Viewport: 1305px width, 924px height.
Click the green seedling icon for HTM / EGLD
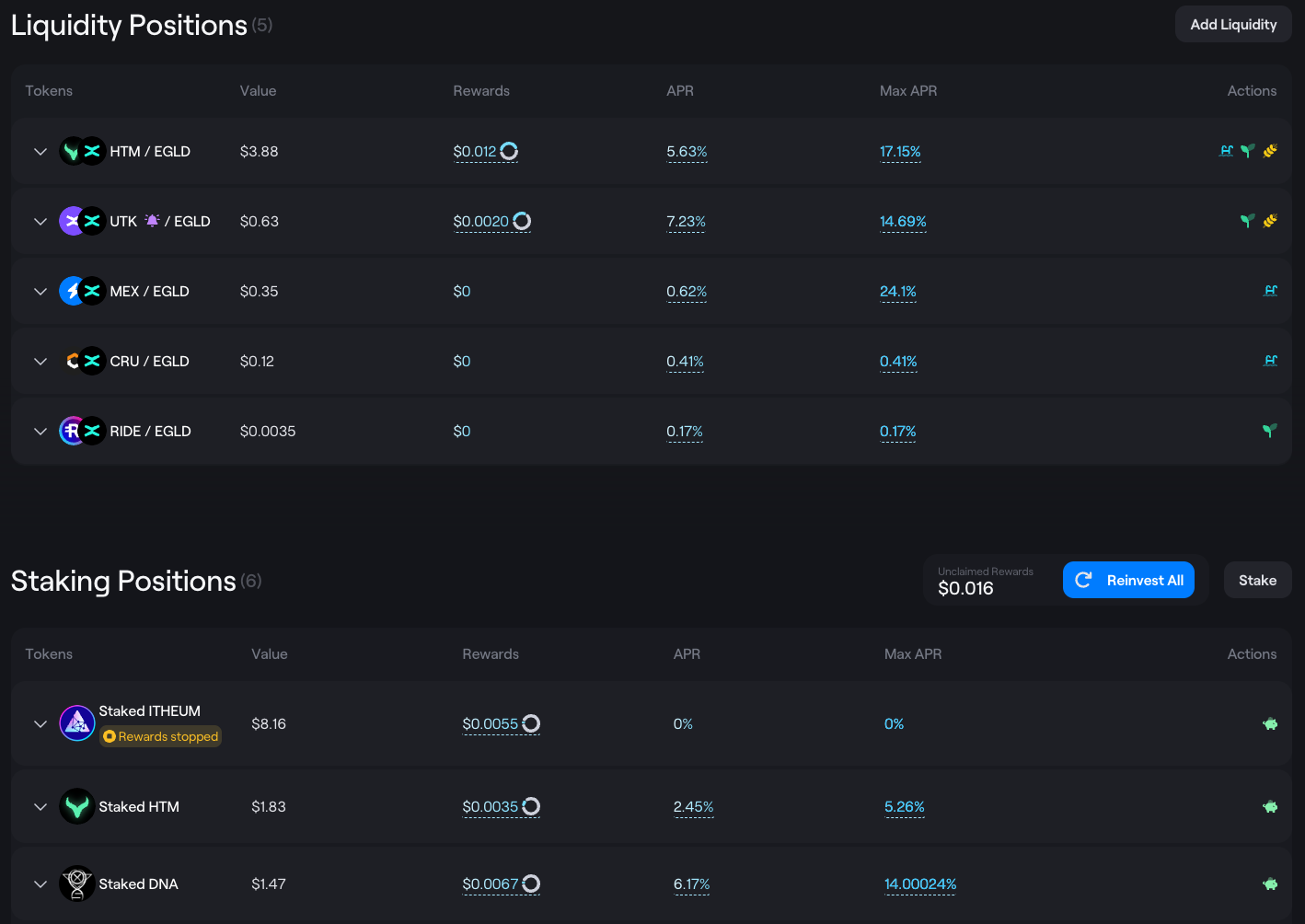1248,151
